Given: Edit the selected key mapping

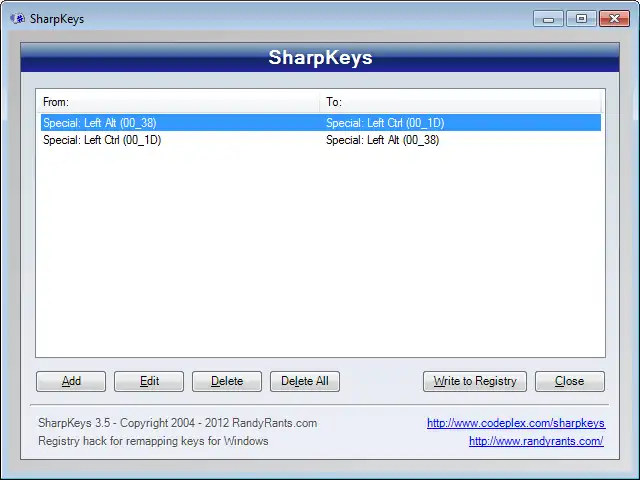Looking at the screenshot, I should pyautogui.click(x=149, y=381).
